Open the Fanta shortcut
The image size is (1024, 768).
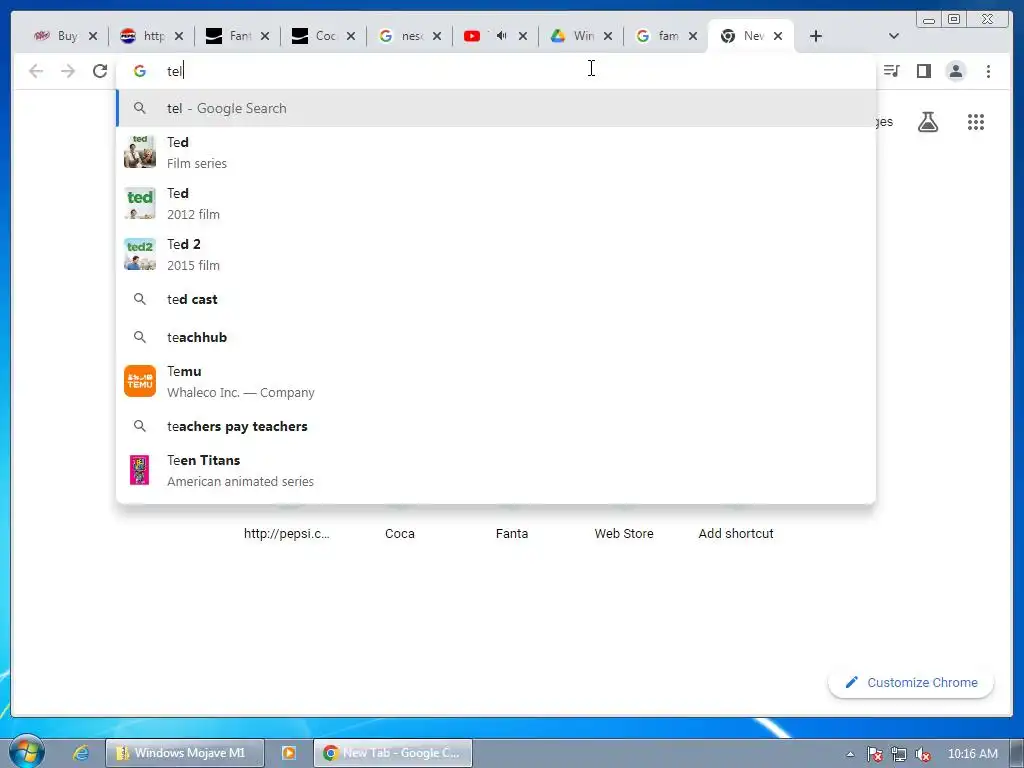click(512, 534)
